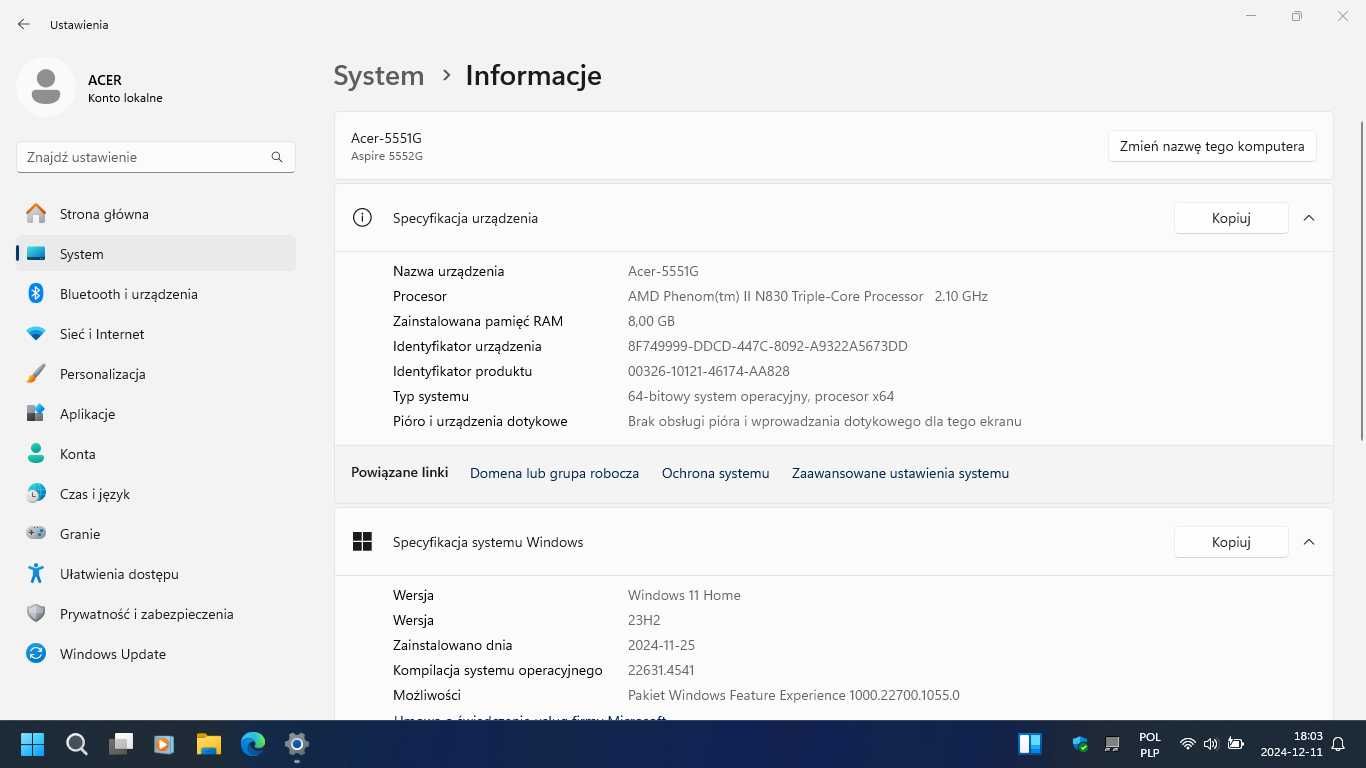The image size is (1366, 768).
Task: Open the notification bell in the tray
Action: [x=1337, y=744]
